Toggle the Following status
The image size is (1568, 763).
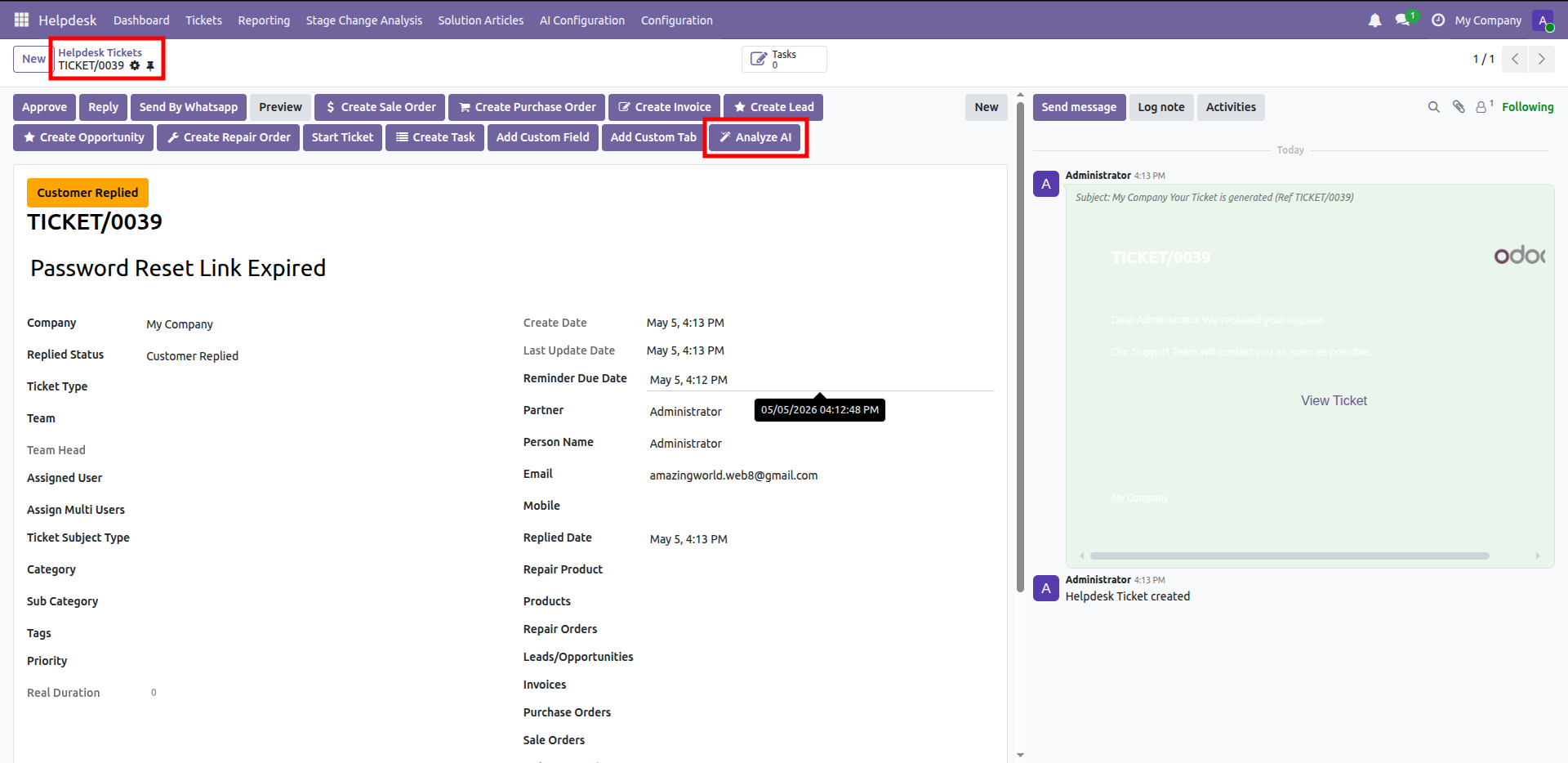point(1527,107)
